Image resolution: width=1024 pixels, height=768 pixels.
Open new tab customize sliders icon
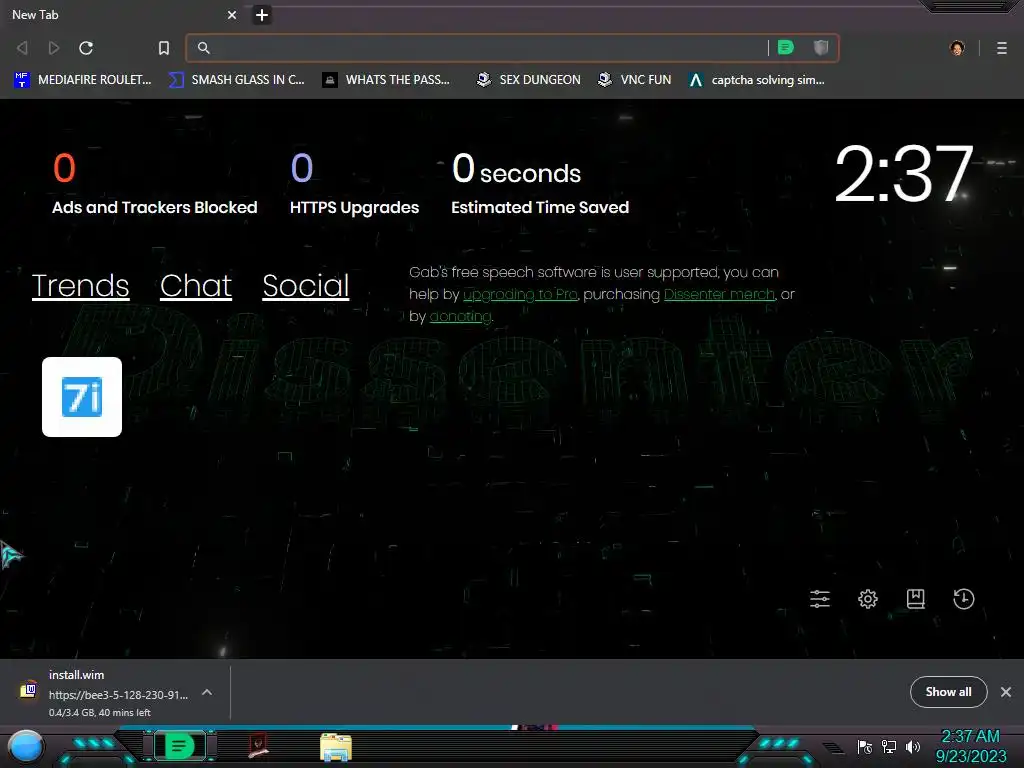820,599
